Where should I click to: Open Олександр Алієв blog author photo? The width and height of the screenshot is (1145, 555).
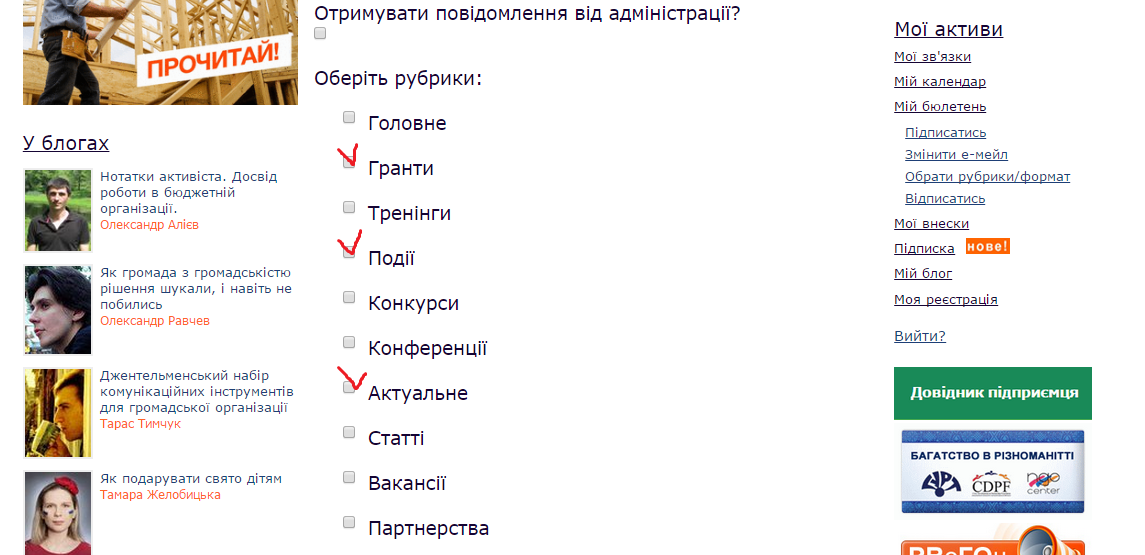(58, 210)
